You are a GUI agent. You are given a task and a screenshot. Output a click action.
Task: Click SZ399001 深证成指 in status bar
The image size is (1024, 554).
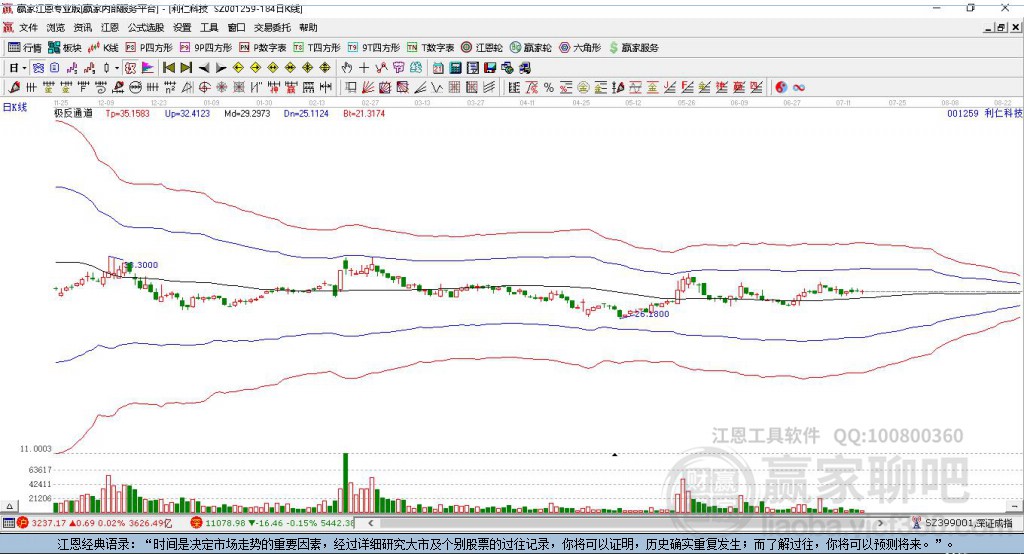[968, 523]
